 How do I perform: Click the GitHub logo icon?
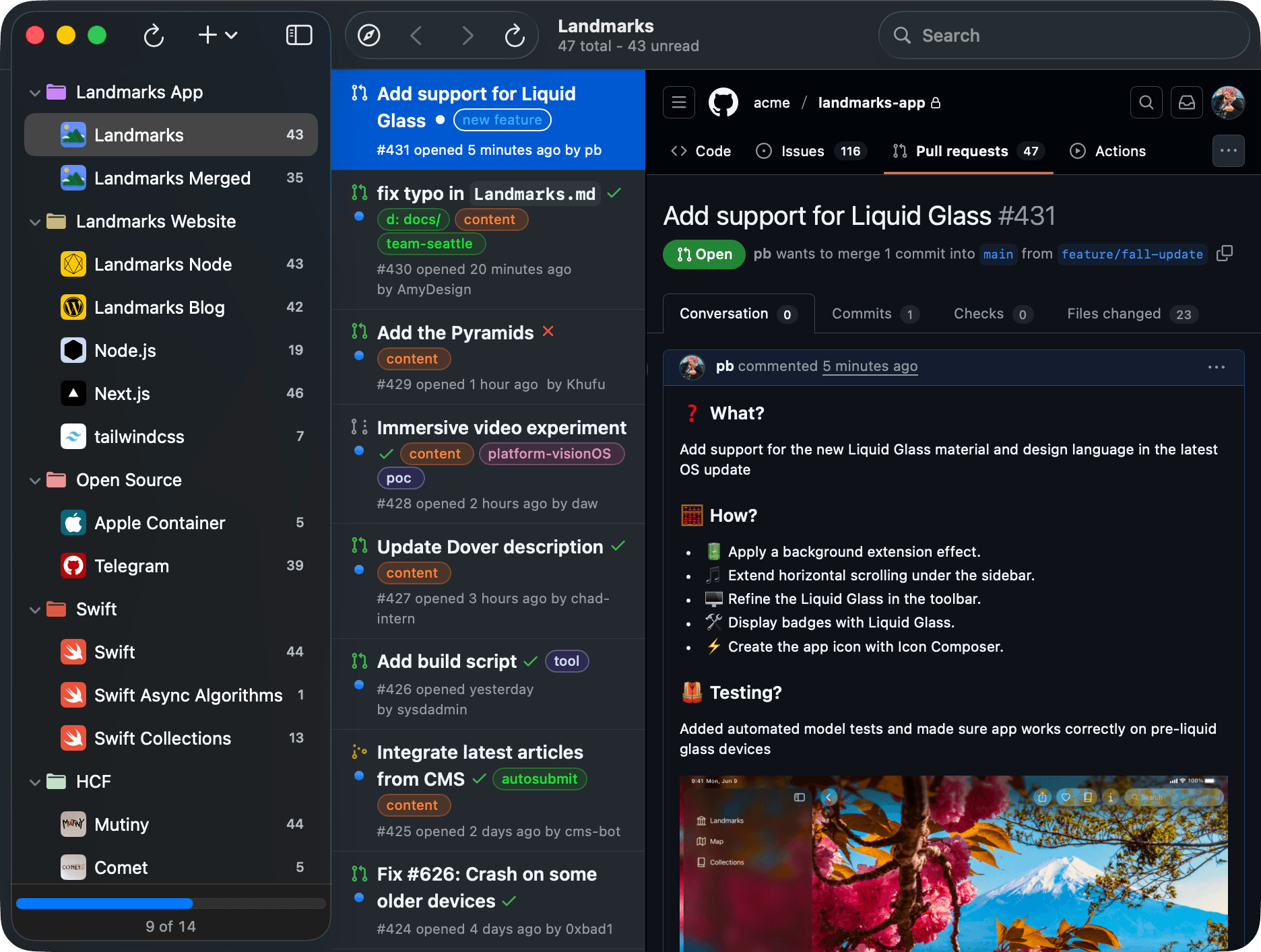(723, 102)
